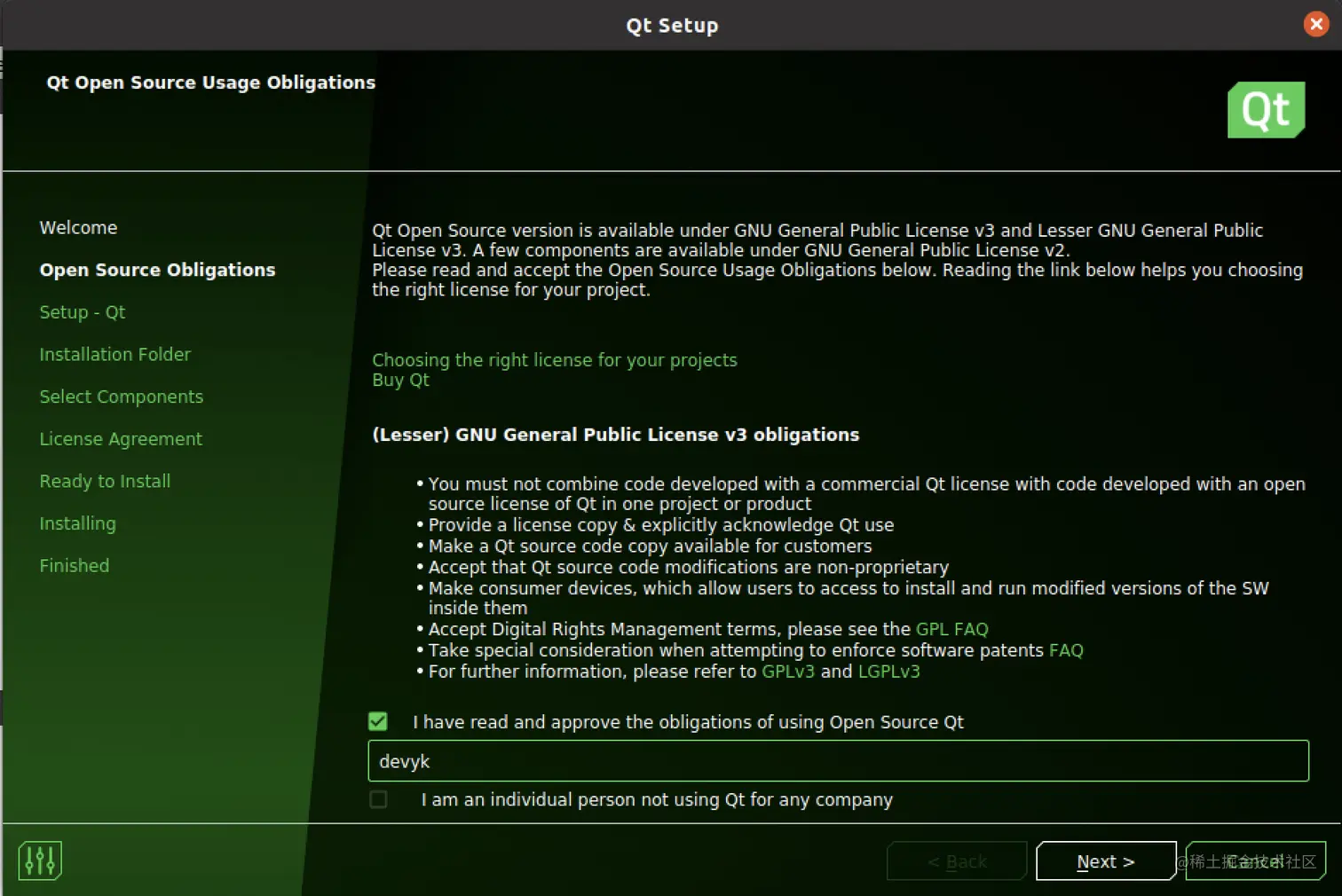Image resolution: width=1342 pixels, height=896 pixels.
Task: Open the installer settings sliders icon
Action: (40, 861)
